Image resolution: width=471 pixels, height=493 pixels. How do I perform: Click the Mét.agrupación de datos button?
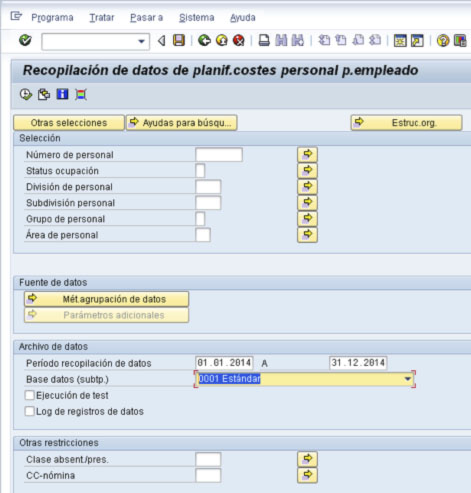[106, 299]
